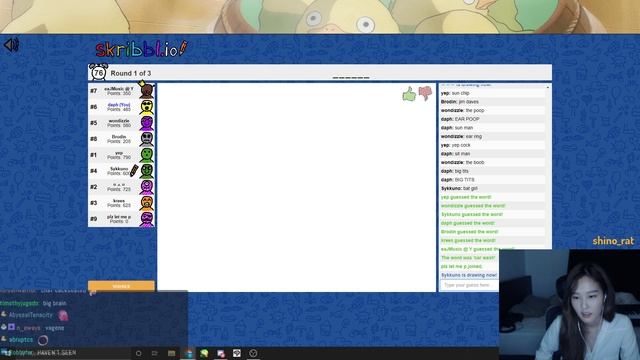Click the skribbl.io logo
Image resolution: width=640 pixels, height=360 pixels.
click(141, 49)
